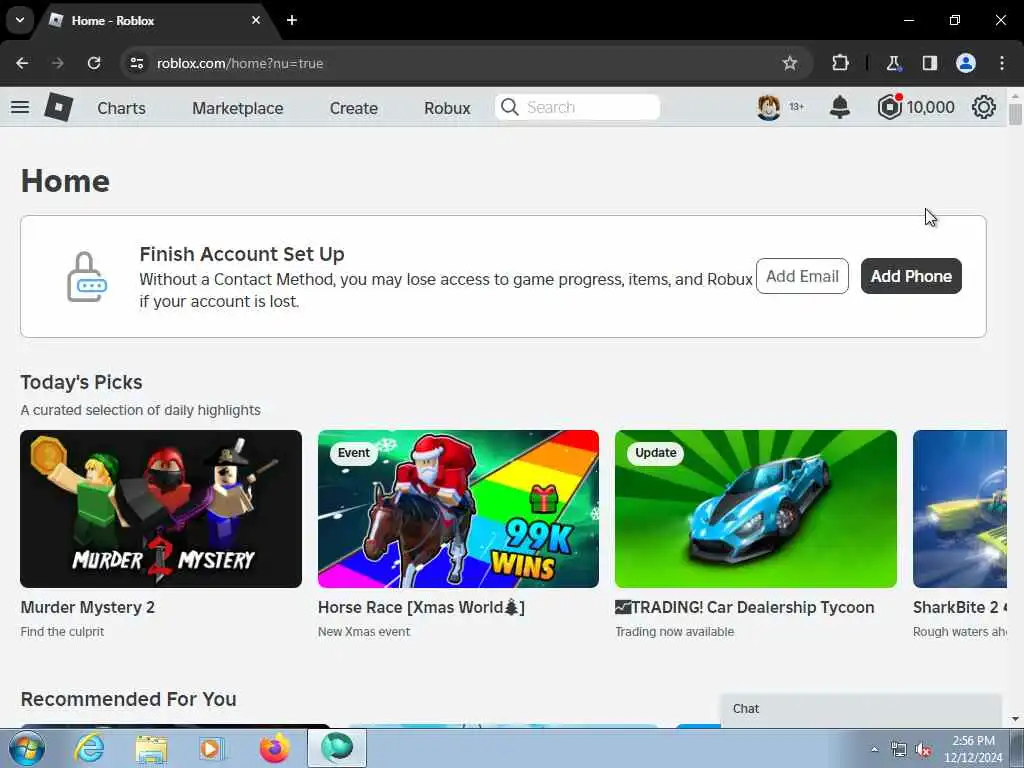Image resolution: width=1024 pixels, height=768 pixels.
Task: Click the SharkBite 2 title
Action: pyautogui.click(x=959, y=607)
